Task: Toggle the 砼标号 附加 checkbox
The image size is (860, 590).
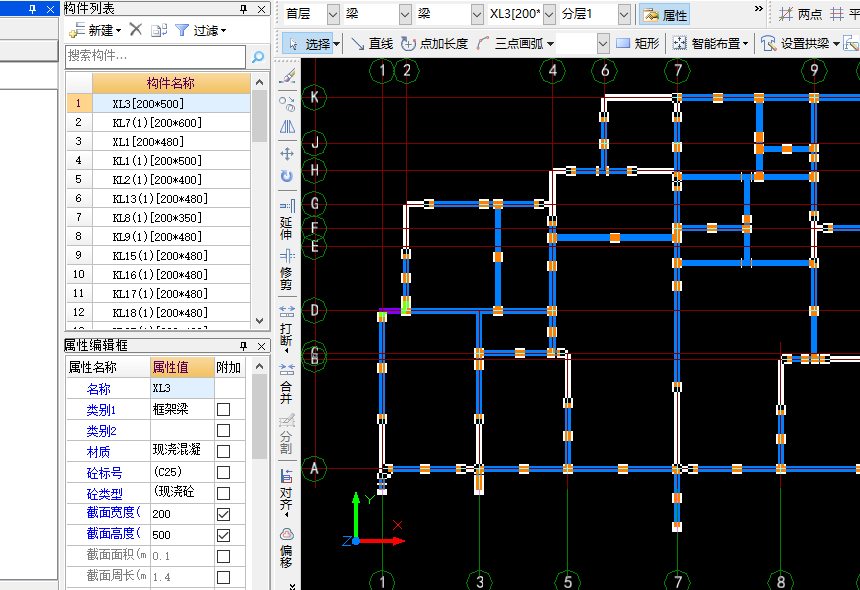Action: click(223, 472)
